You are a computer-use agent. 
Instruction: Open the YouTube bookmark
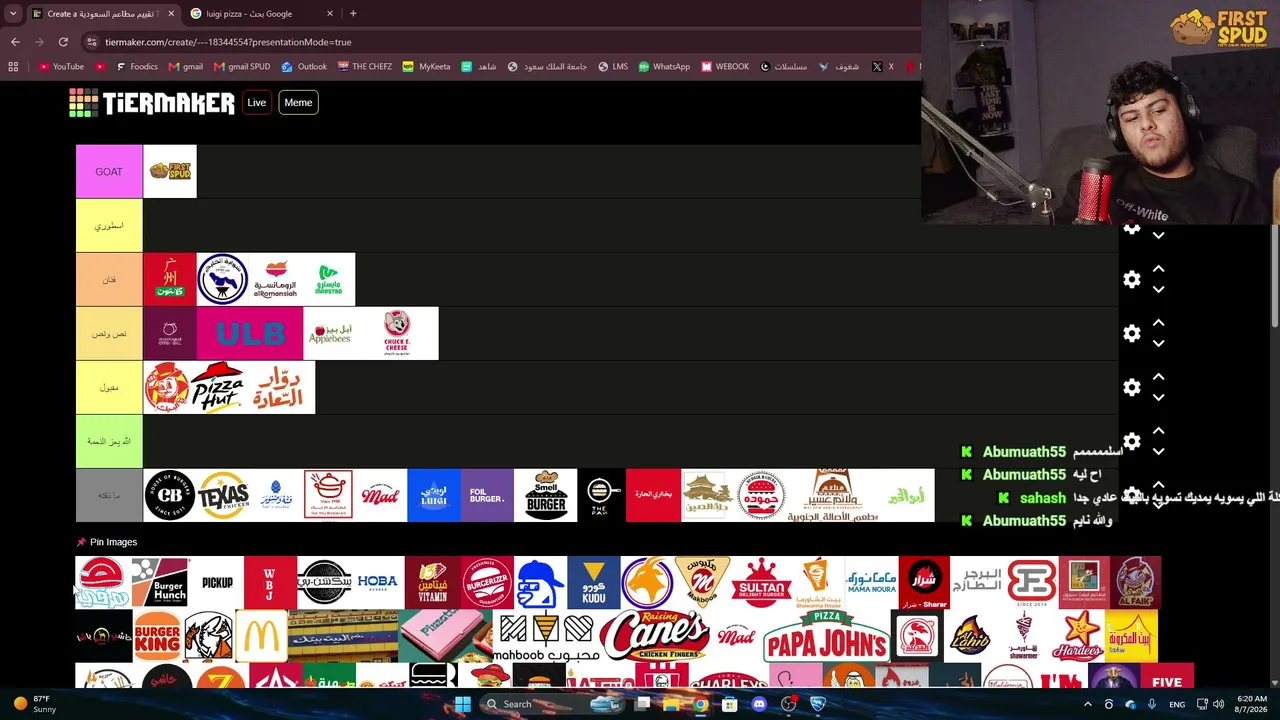pos(61,67)
